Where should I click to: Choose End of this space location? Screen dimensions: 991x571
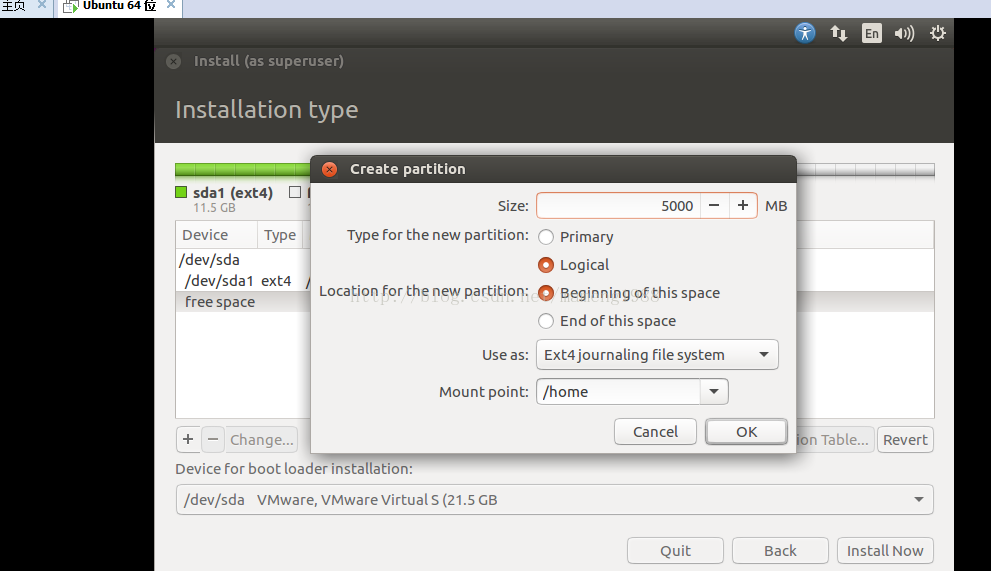tap(607, 321)
